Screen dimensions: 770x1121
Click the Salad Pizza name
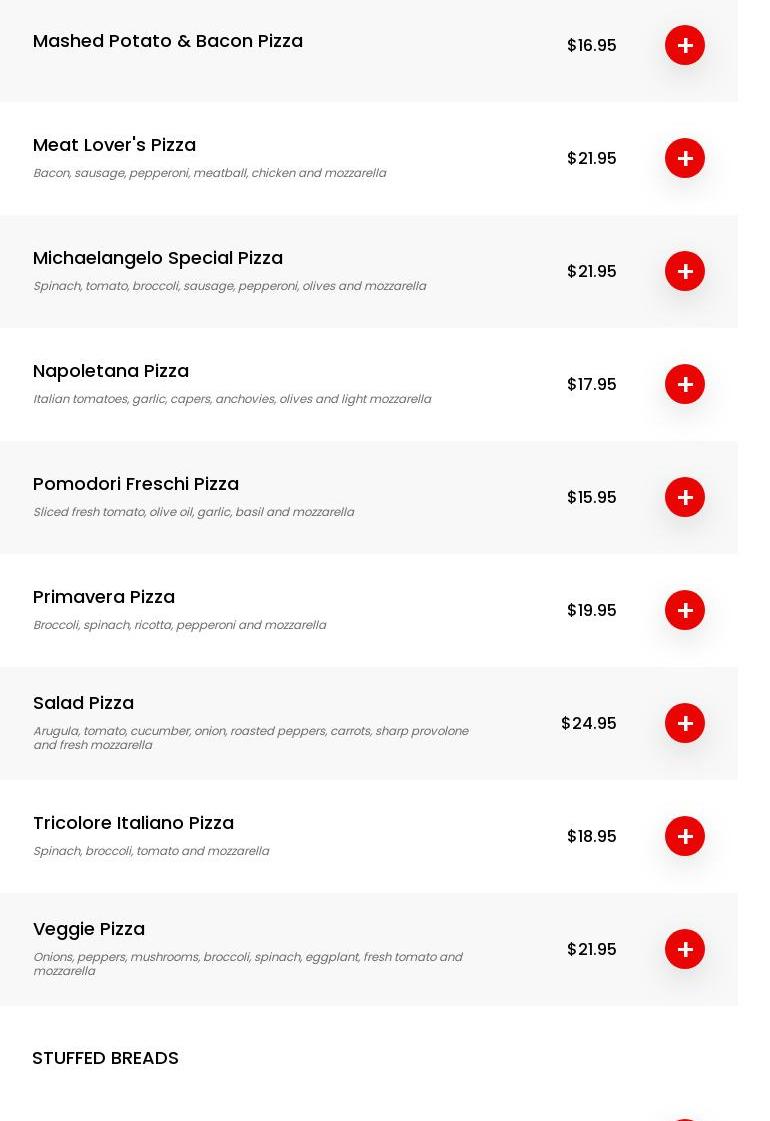pyautogui.click(x=83, y=703)
